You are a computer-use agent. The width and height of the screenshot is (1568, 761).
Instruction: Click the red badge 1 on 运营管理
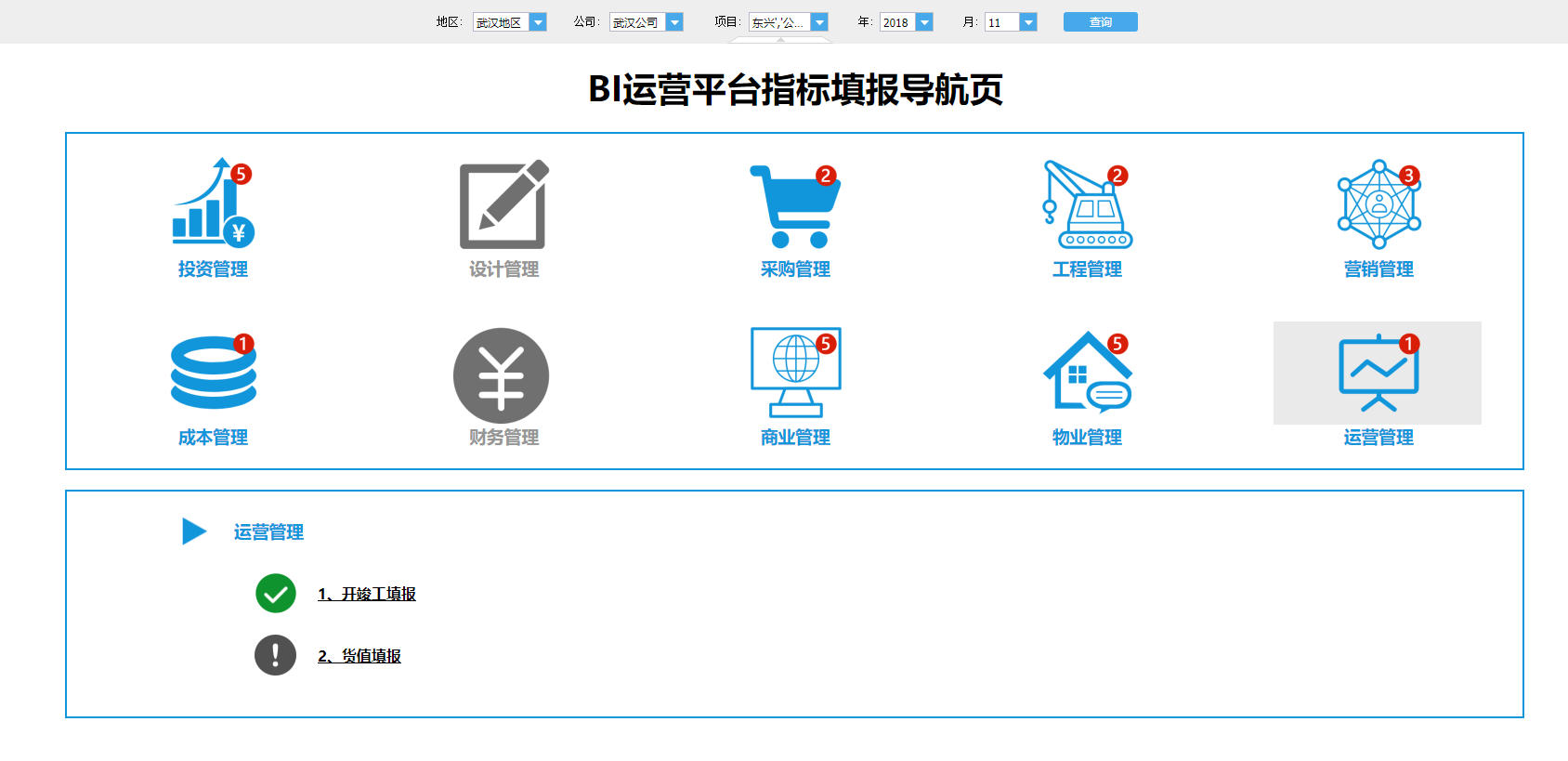click(x=1409, y=344)
